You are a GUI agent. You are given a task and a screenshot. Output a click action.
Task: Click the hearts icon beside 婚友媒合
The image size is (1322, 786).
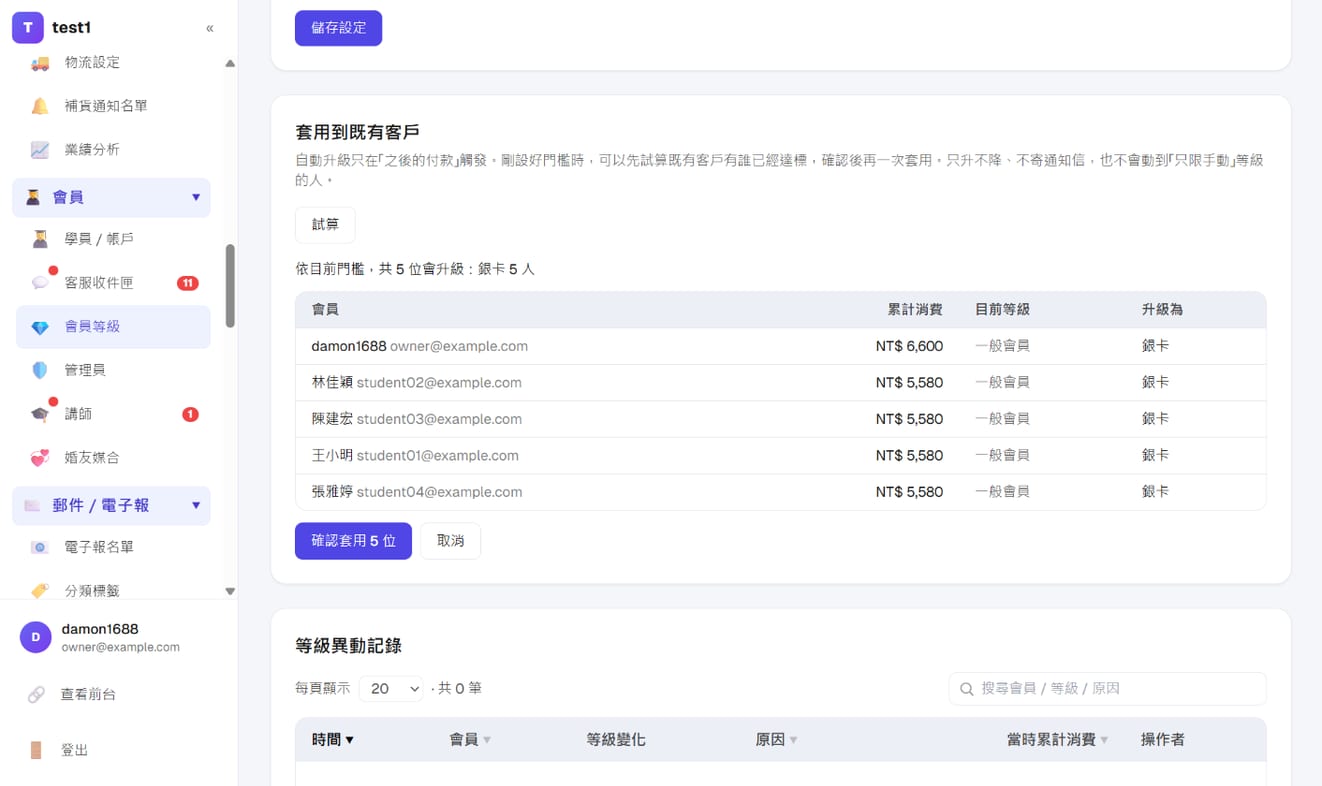40,458
